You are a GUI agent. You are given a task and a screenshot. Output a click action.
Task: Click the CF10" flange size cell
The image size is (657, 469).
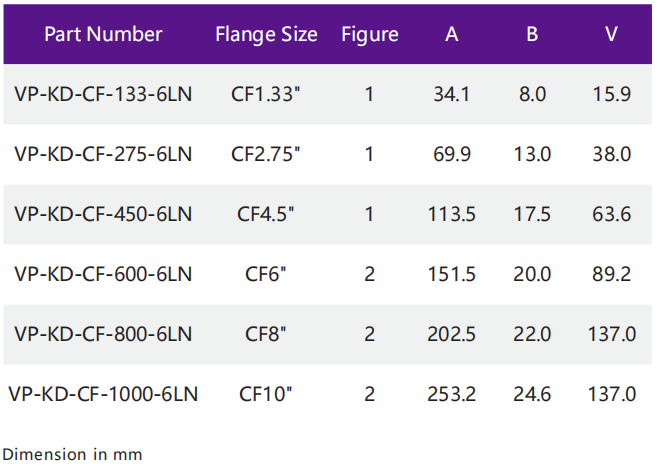(x=266, y=394)
